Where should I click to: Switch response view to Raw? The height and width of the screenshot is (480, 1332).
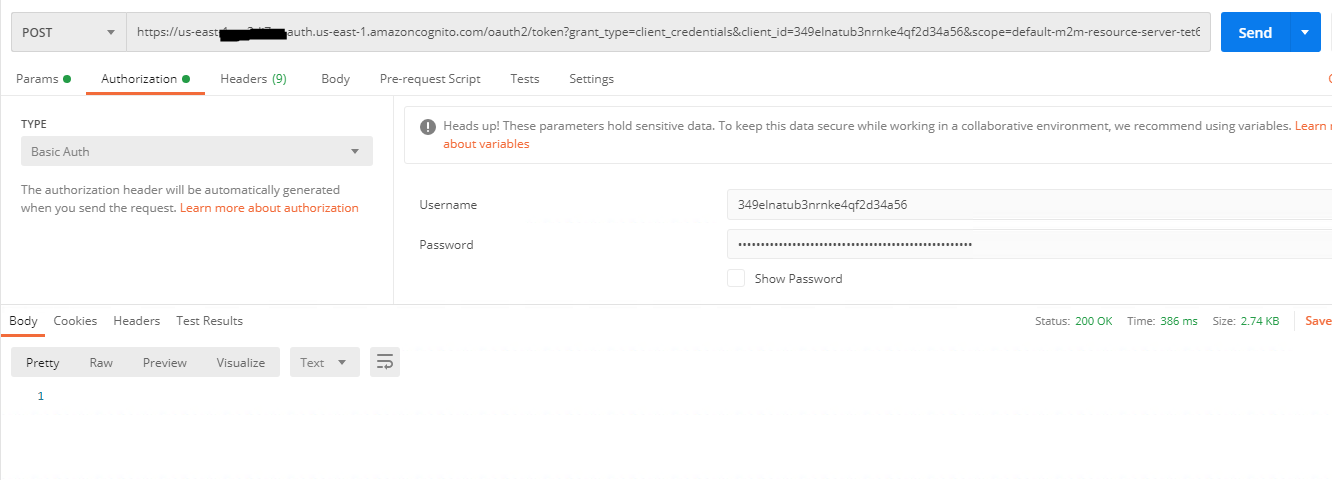(101, 363)
